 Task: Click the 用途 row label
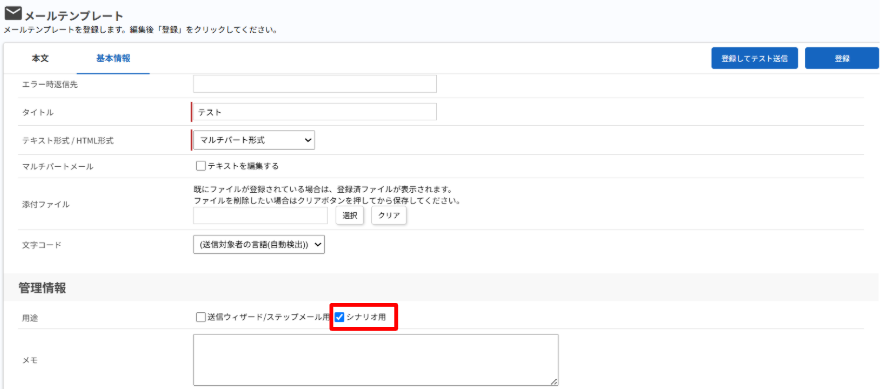29,318
